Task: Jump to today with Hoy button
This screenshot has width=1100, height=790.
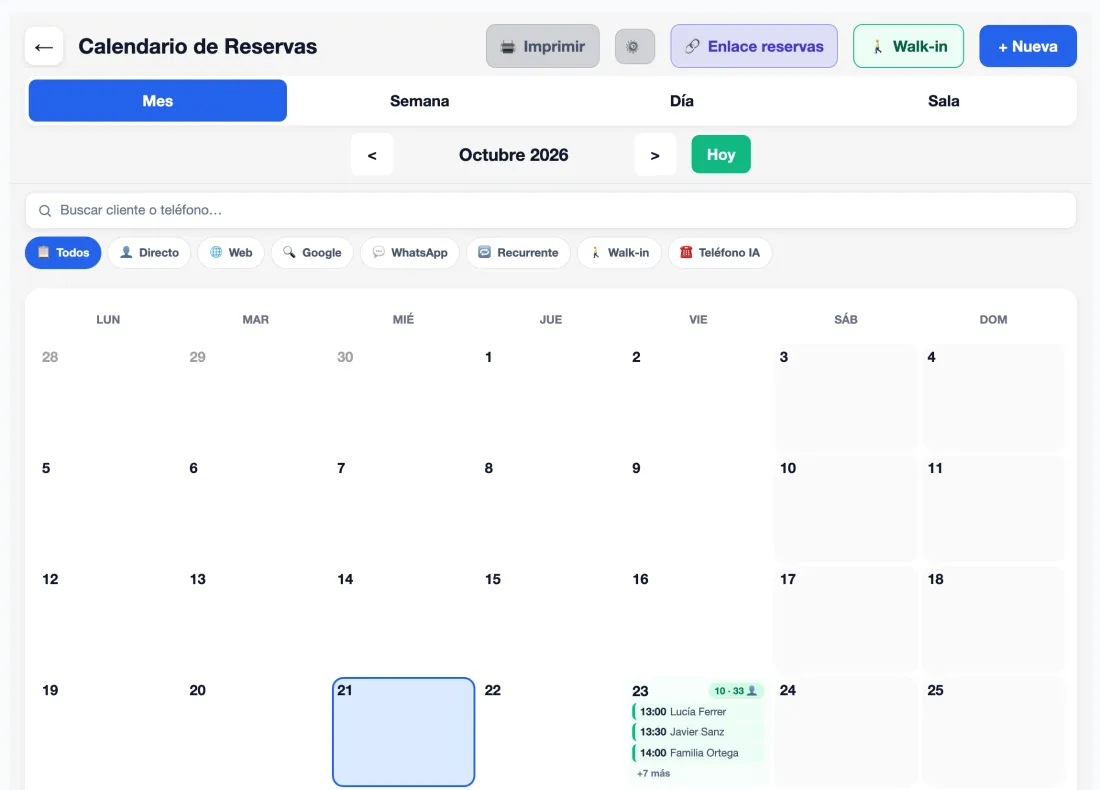Action: (720, 154)
